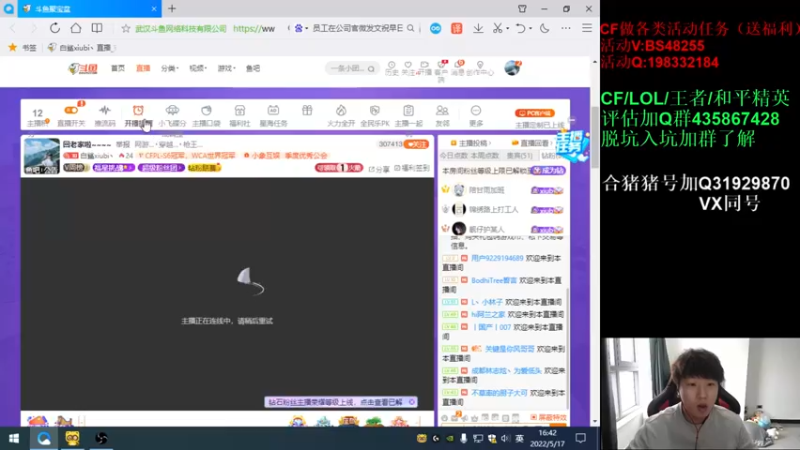Click the 分享 share link
This screenshot has width=800, height=450.
pyautogui.click(x=379, y=169)
